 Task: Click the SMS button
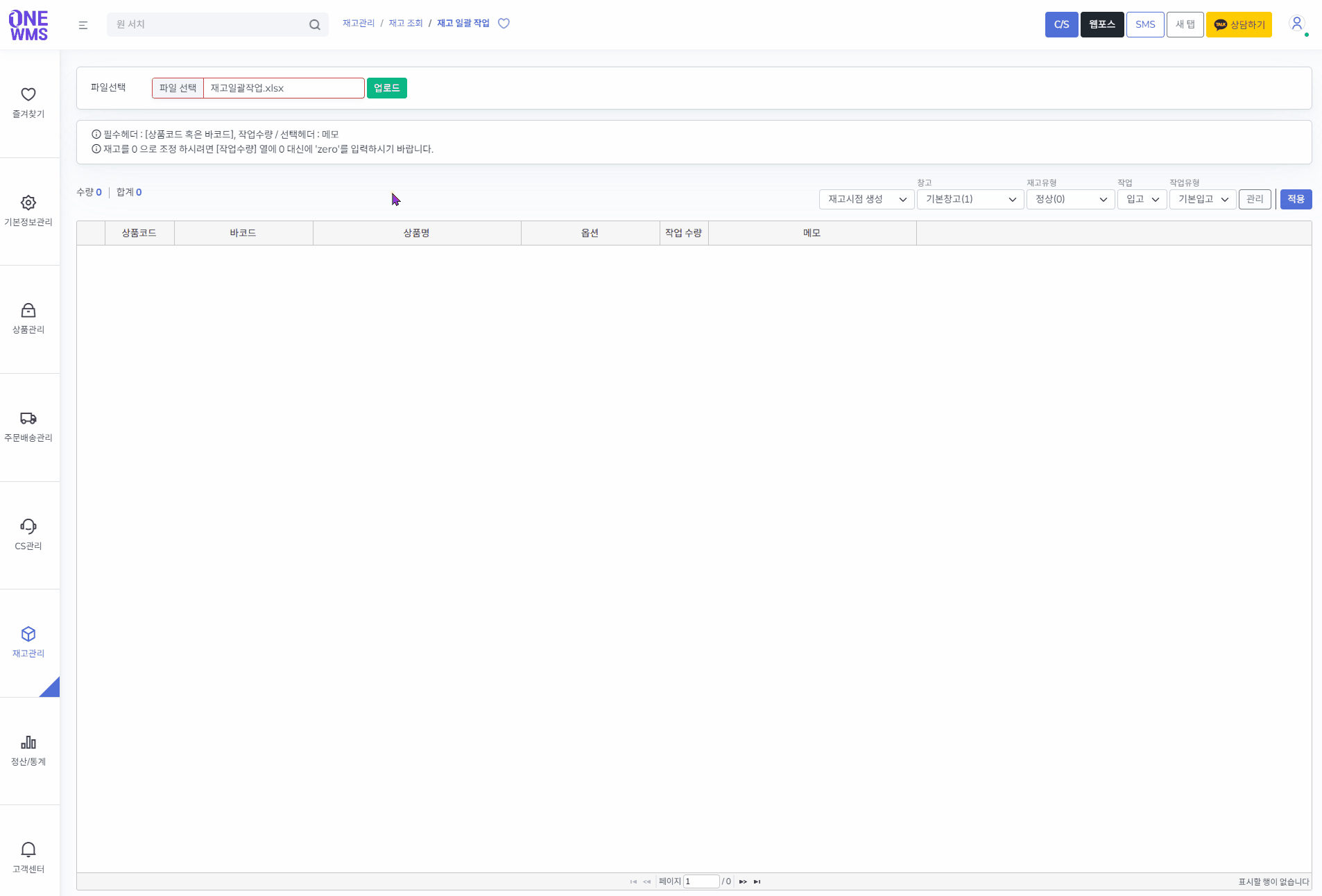[x=1145, y=24]
